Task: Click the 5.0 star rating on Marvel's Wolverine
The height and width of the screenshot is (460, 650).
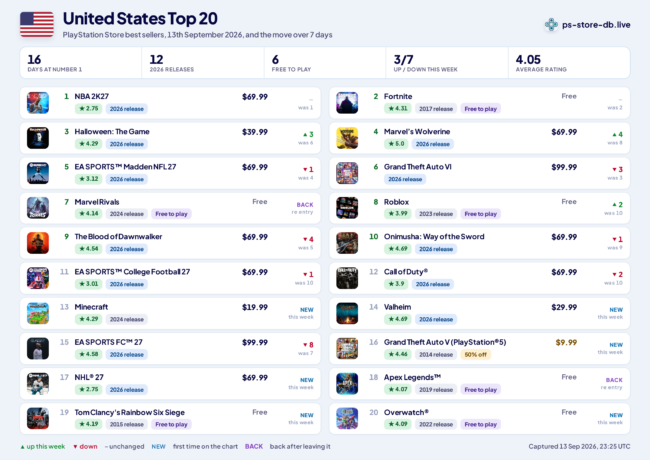Action: pos(396,144)
